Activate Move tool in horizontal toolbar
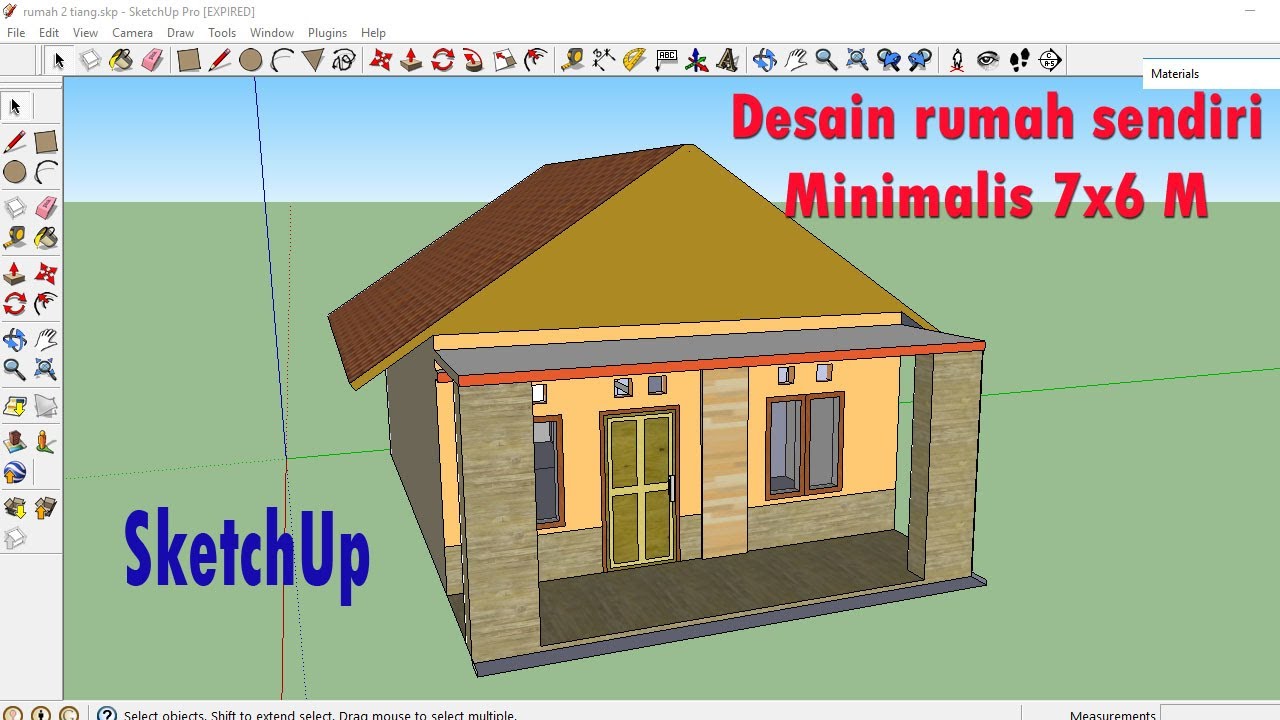Viewport: 1280px width, 720px height. coord(380,60)
